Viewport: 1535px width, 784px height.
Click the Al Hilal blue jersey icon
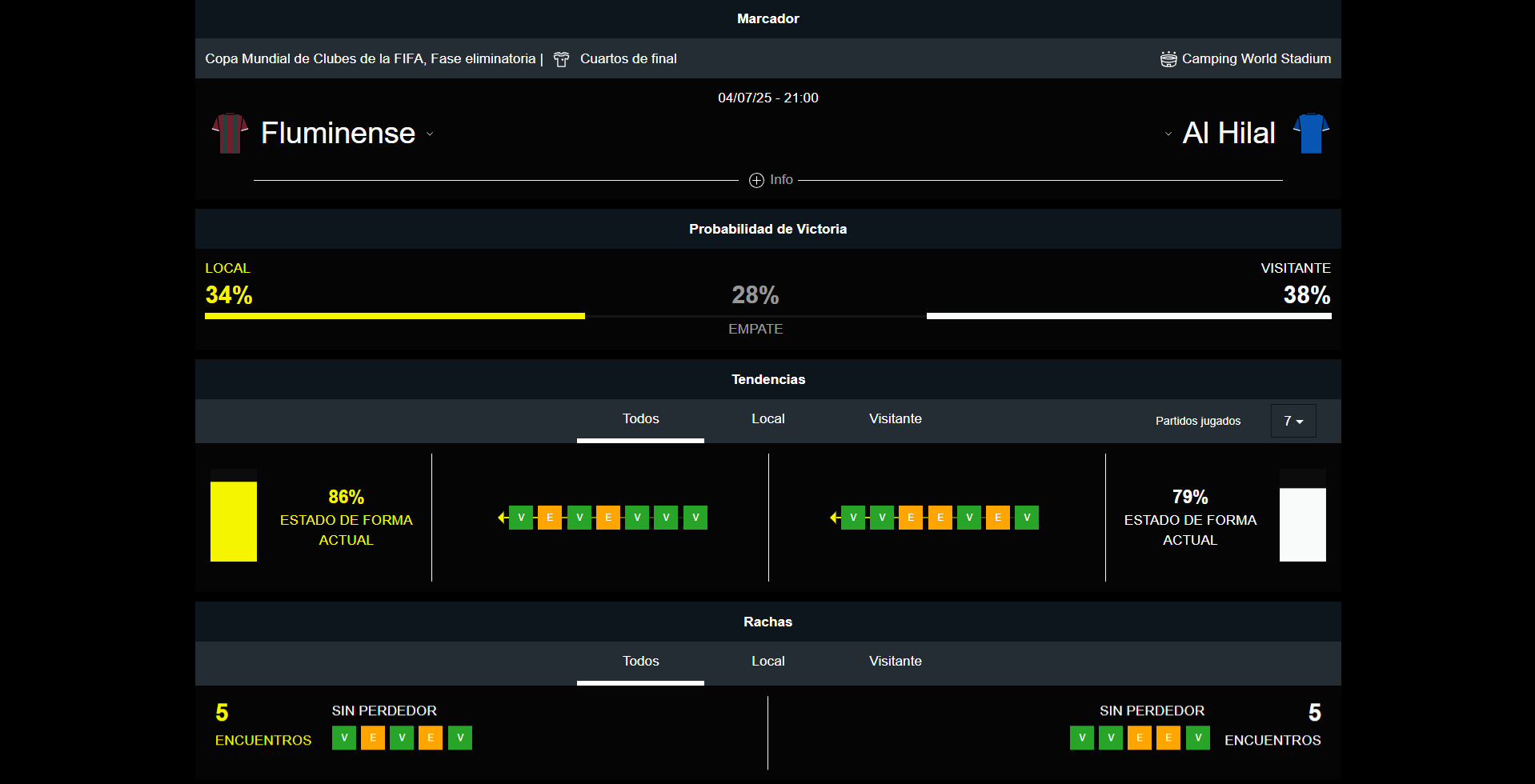pyautogui.click(x=1311, y=133)
